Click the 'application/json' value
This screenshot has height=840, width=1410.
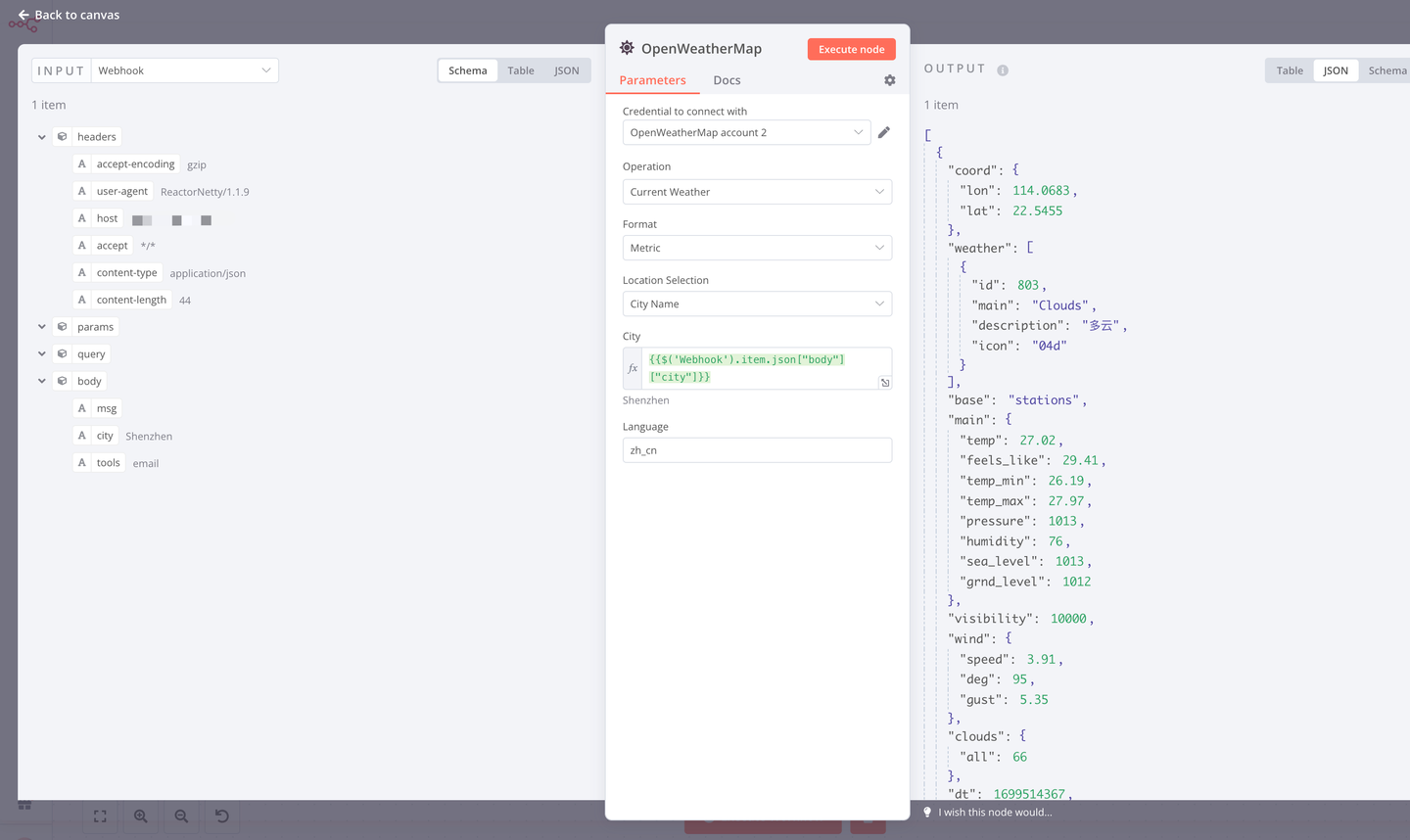click(208, 274)
